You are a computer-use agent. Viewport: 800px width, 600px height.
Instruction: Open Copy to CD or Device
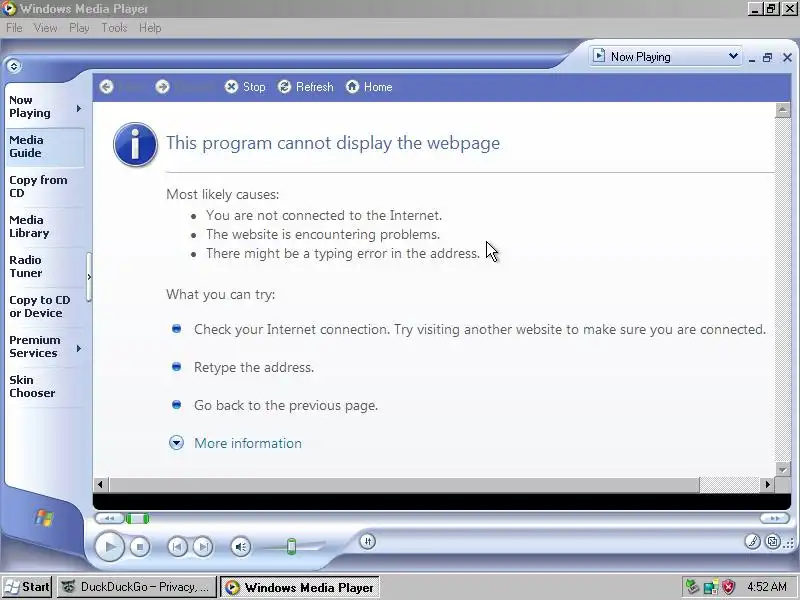(39, 307)
